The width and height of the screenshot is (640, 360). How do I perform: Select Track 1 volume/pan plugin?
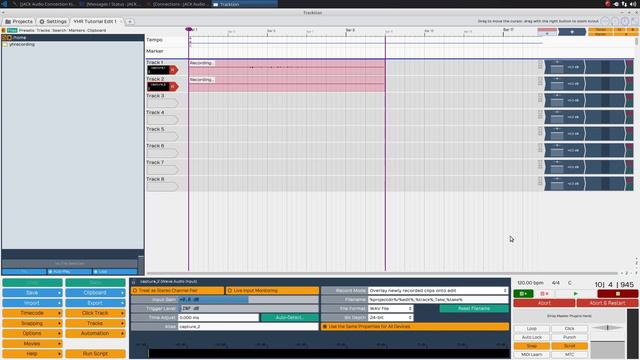pos(565,67)
